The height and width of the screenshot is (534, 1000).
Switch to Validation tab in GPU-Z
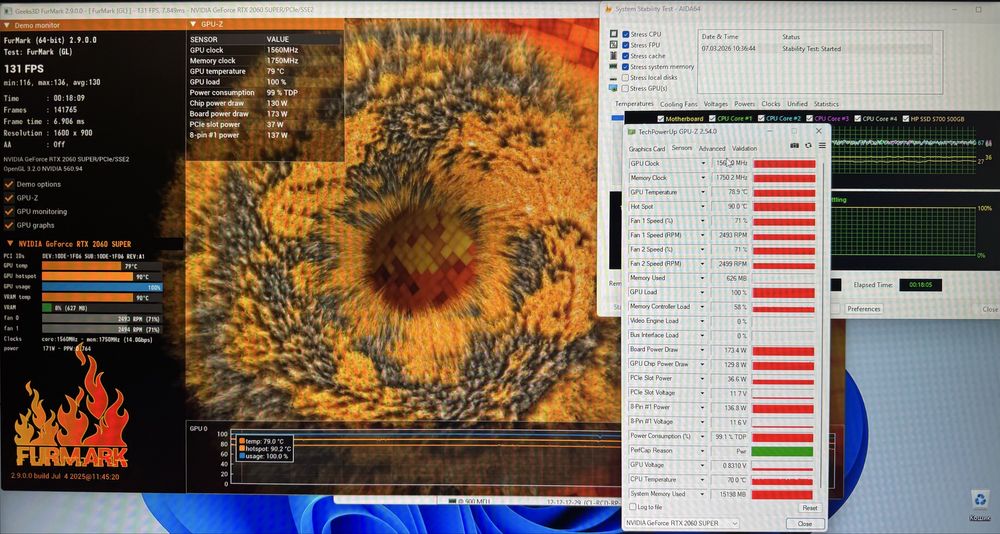[x=744, y=149]
